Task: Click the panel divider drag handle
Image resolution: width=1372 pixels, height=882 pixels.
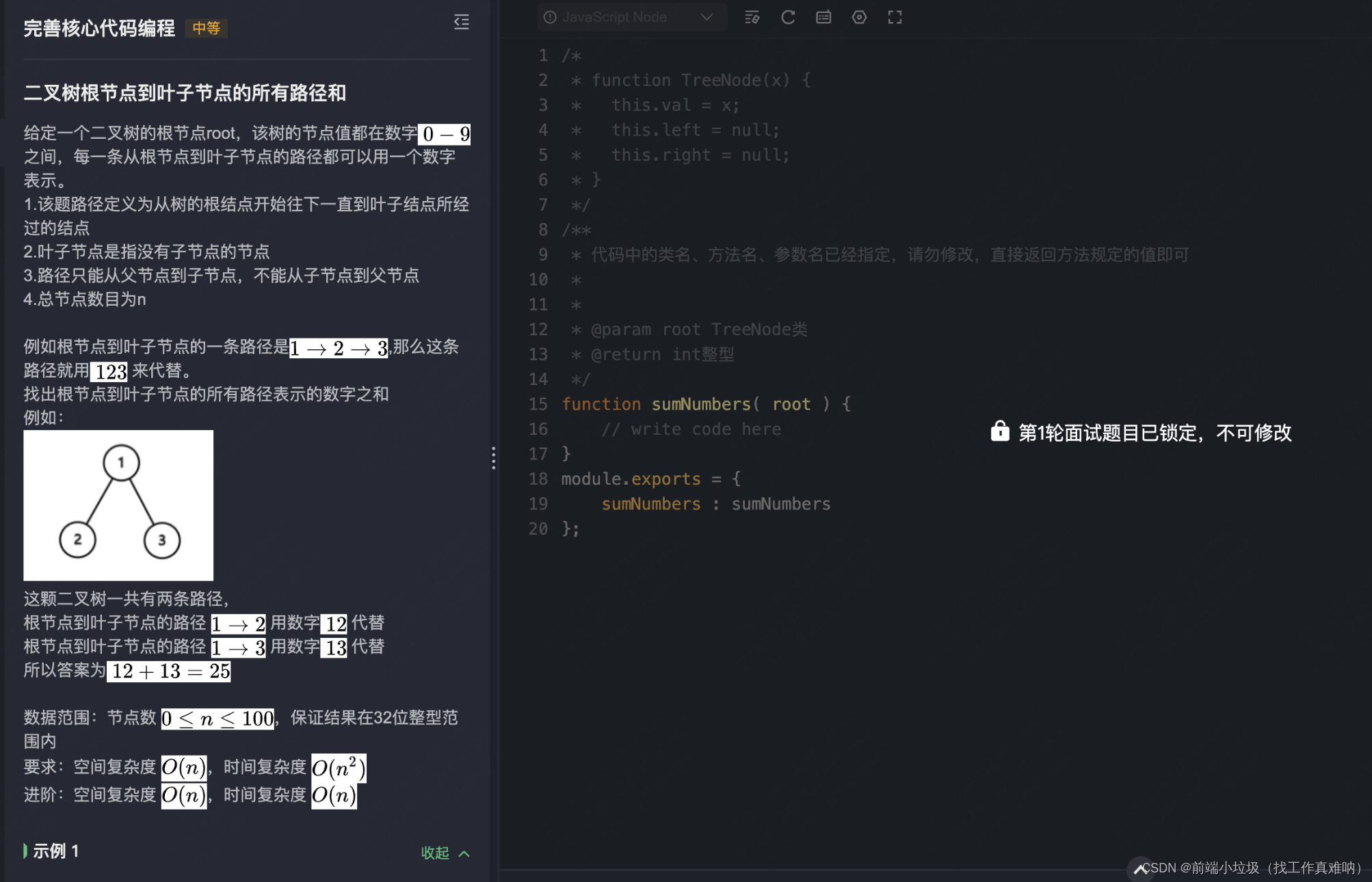Action: 493,457
